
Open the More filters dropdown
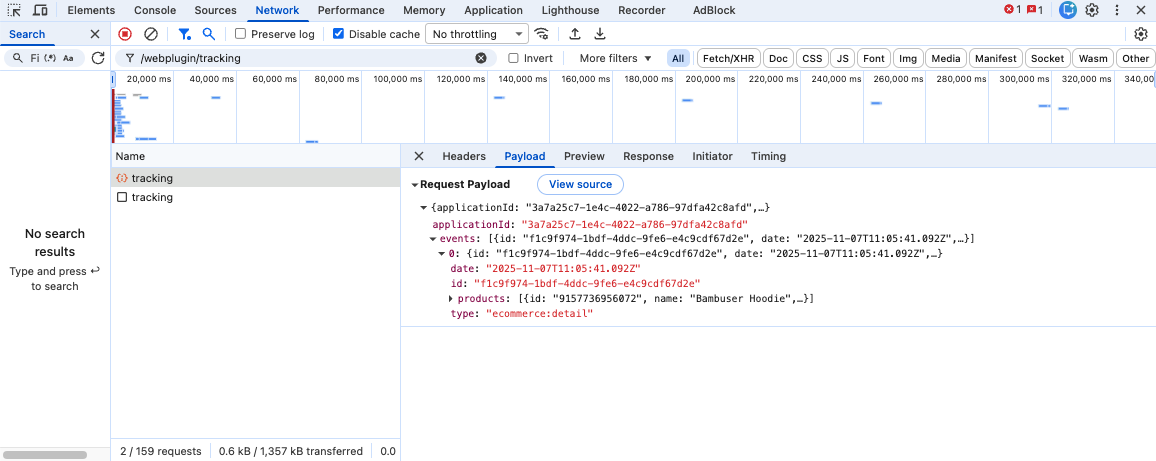point(615,58)
